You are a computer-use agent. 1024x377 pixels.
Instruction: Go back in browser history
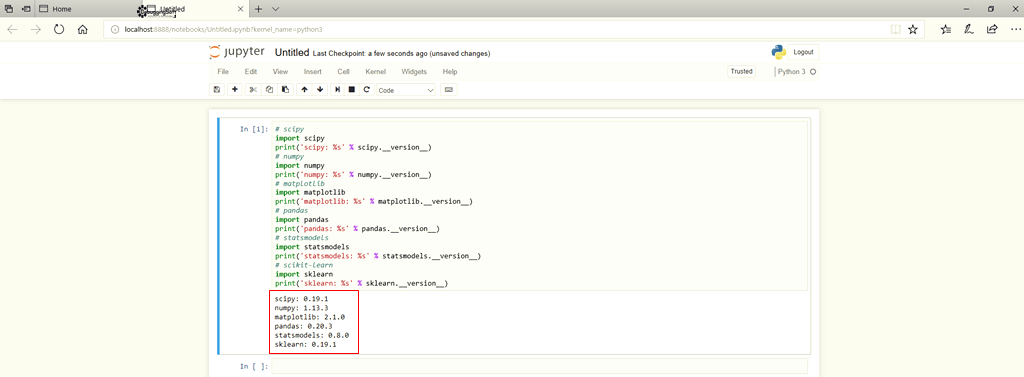[x=12, y=29]
